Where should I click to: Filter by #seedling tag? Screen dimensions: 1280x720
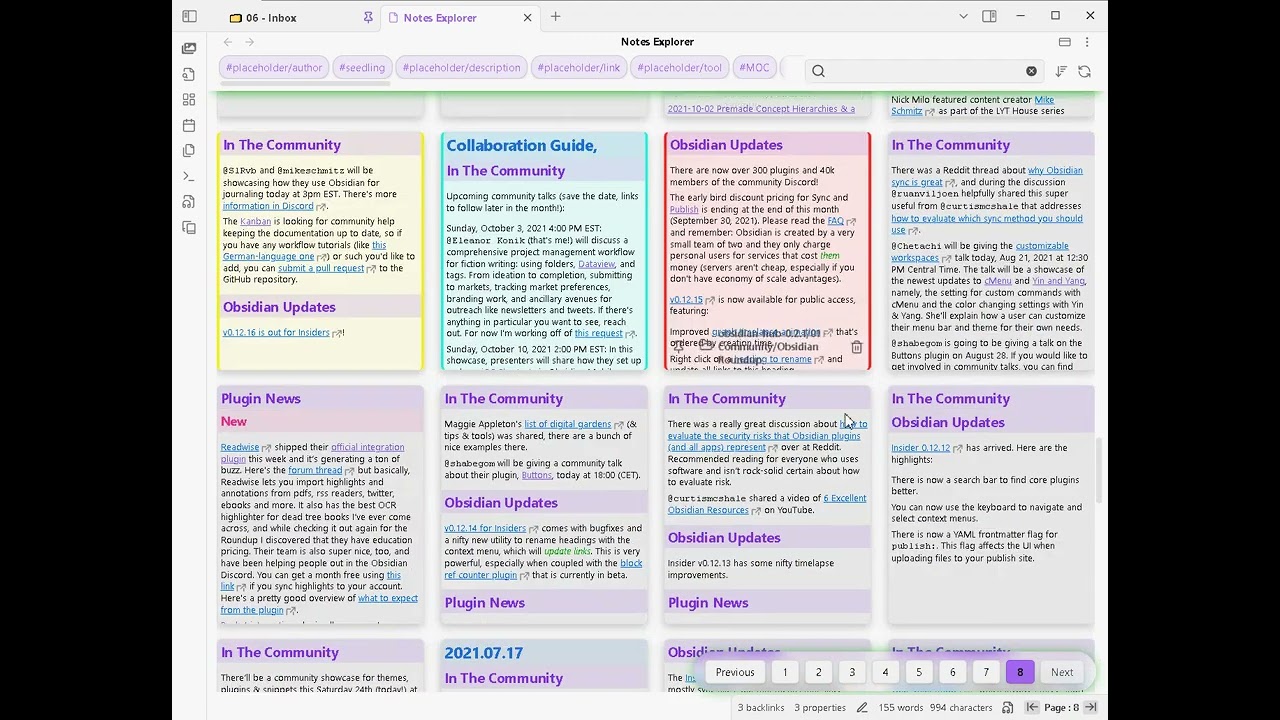(x=362, y=68)
